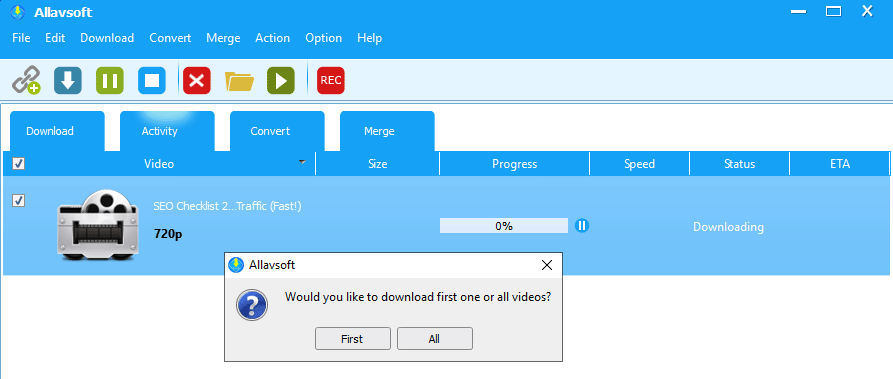Toggle the select-all checkbox in header
893x379 pixels.
(18, 164)
